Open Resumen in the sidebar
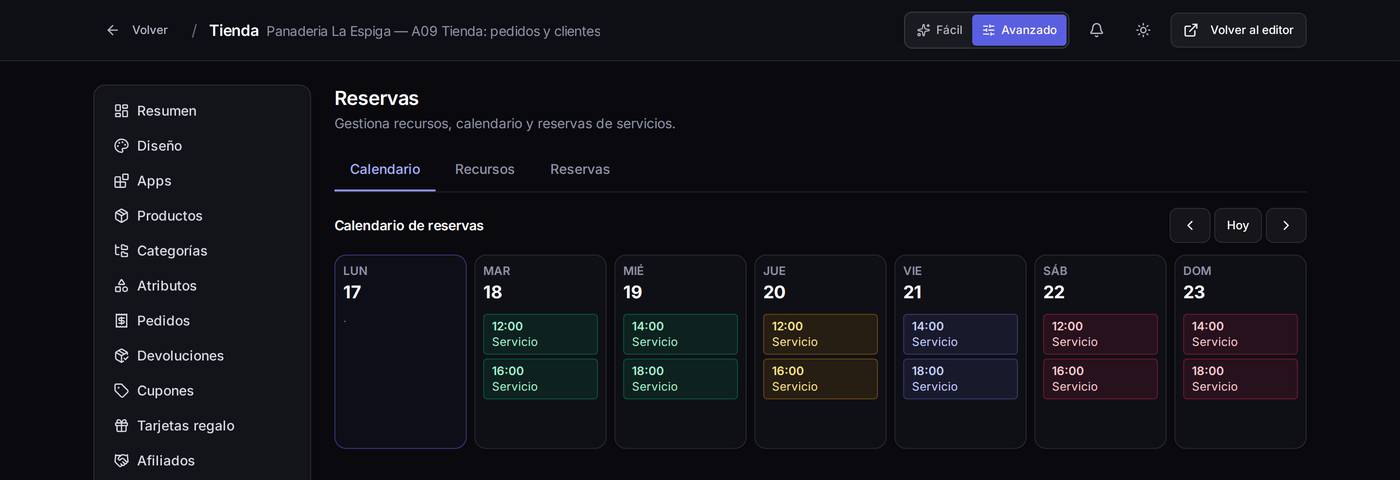Image resolution: width=1400 pixels, height=480 pixels. (202, 111)
